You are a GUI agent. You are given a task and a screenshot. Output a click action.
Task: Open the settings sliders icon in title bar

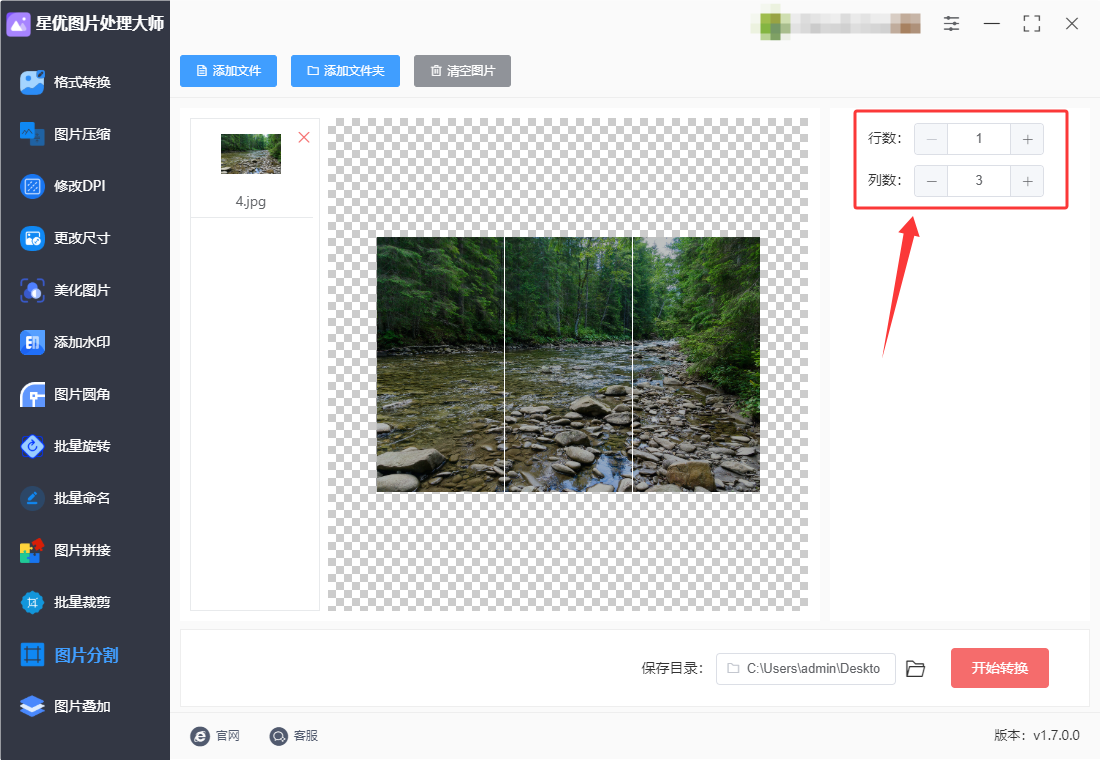click(951, 24)
